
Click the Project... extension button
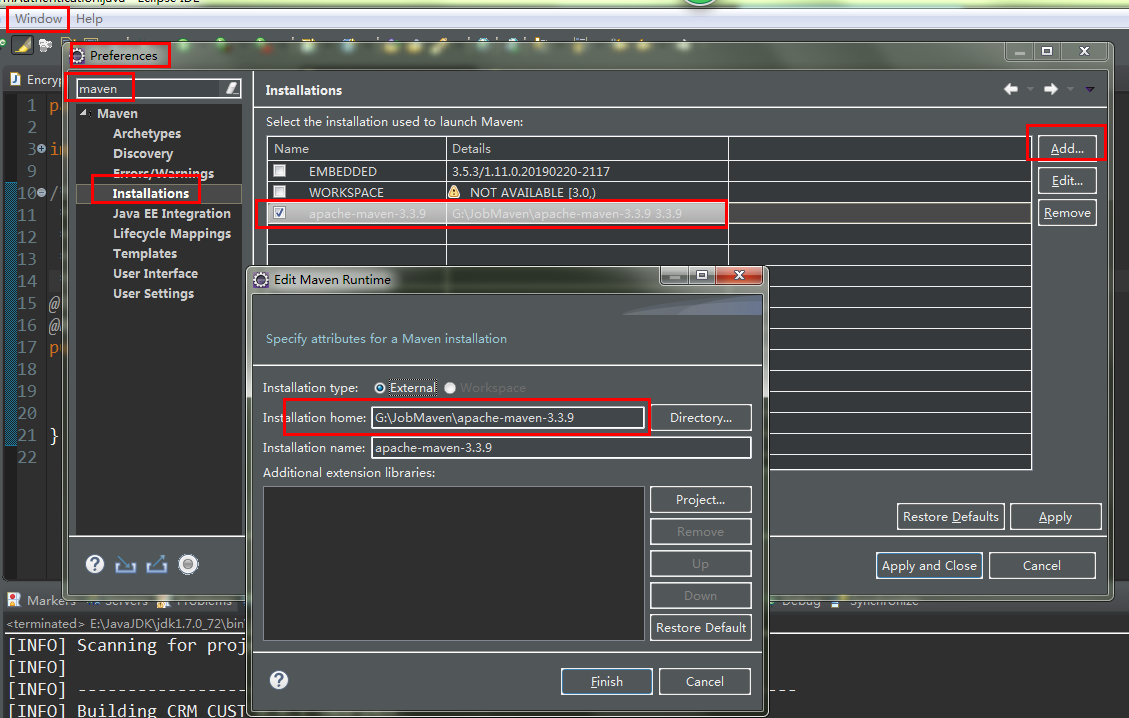(x=701, y=500)
